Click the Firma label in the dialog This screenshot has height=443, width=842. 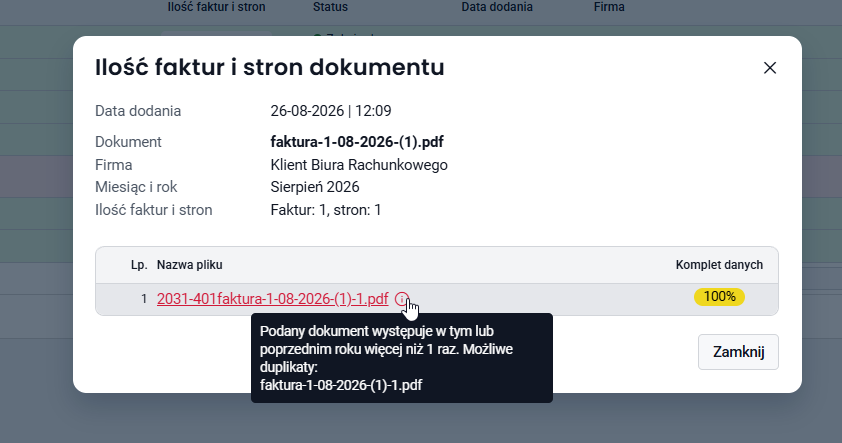(113, 165)
